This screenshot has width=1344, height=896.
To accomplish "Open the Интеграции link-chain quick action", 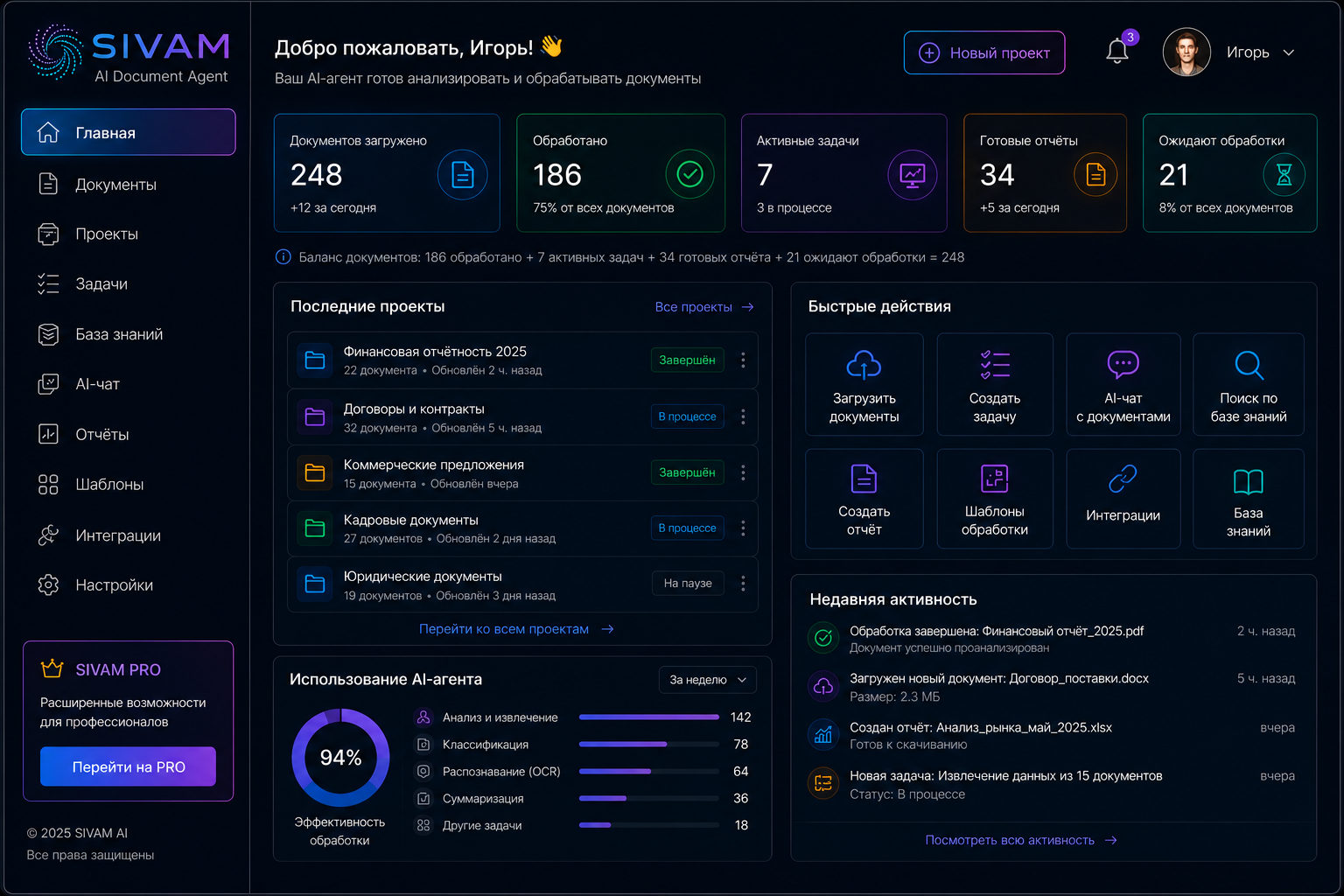I will coord(1123,499).
